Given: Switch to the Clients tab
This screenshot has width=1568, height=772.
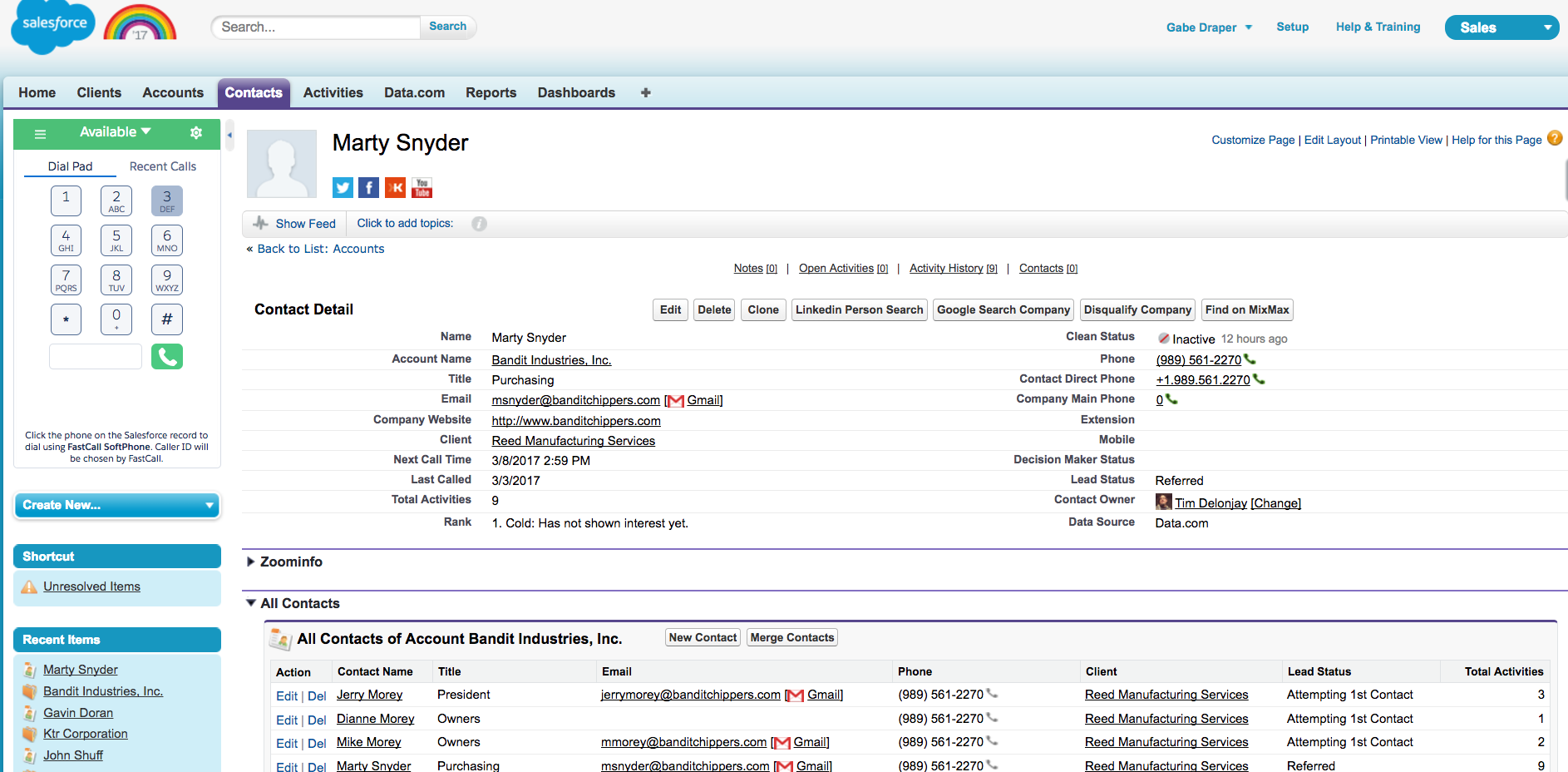Looking at the screenshot, I should (99, 92).
